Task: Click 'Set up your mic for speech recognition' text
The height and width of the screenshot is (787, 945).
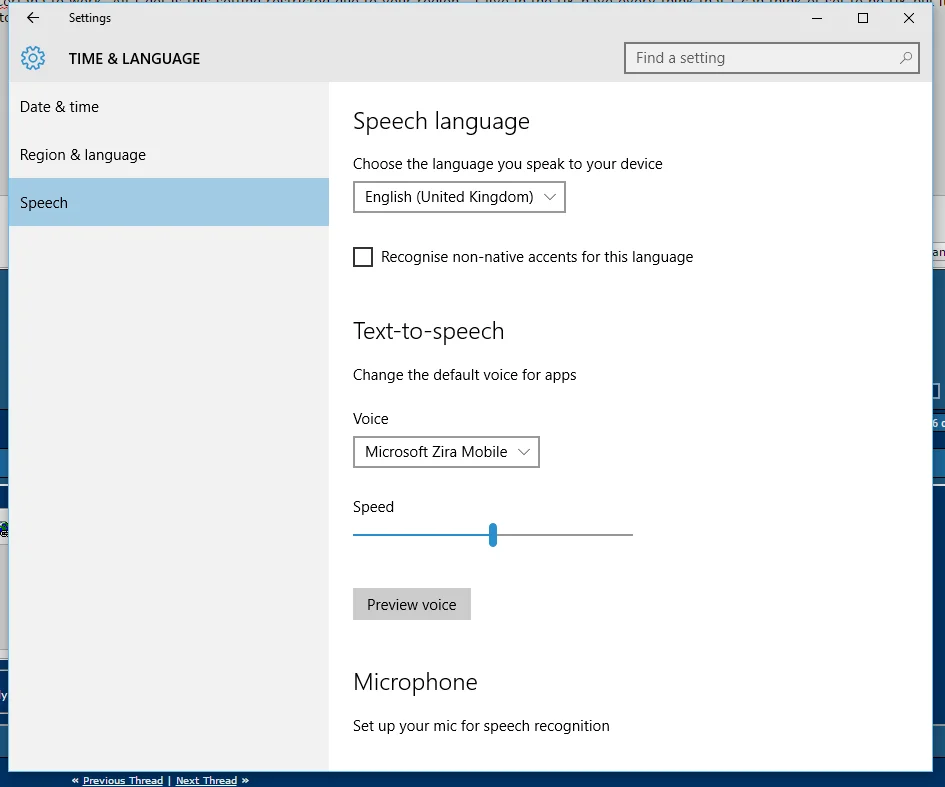Action: [481, 726]
